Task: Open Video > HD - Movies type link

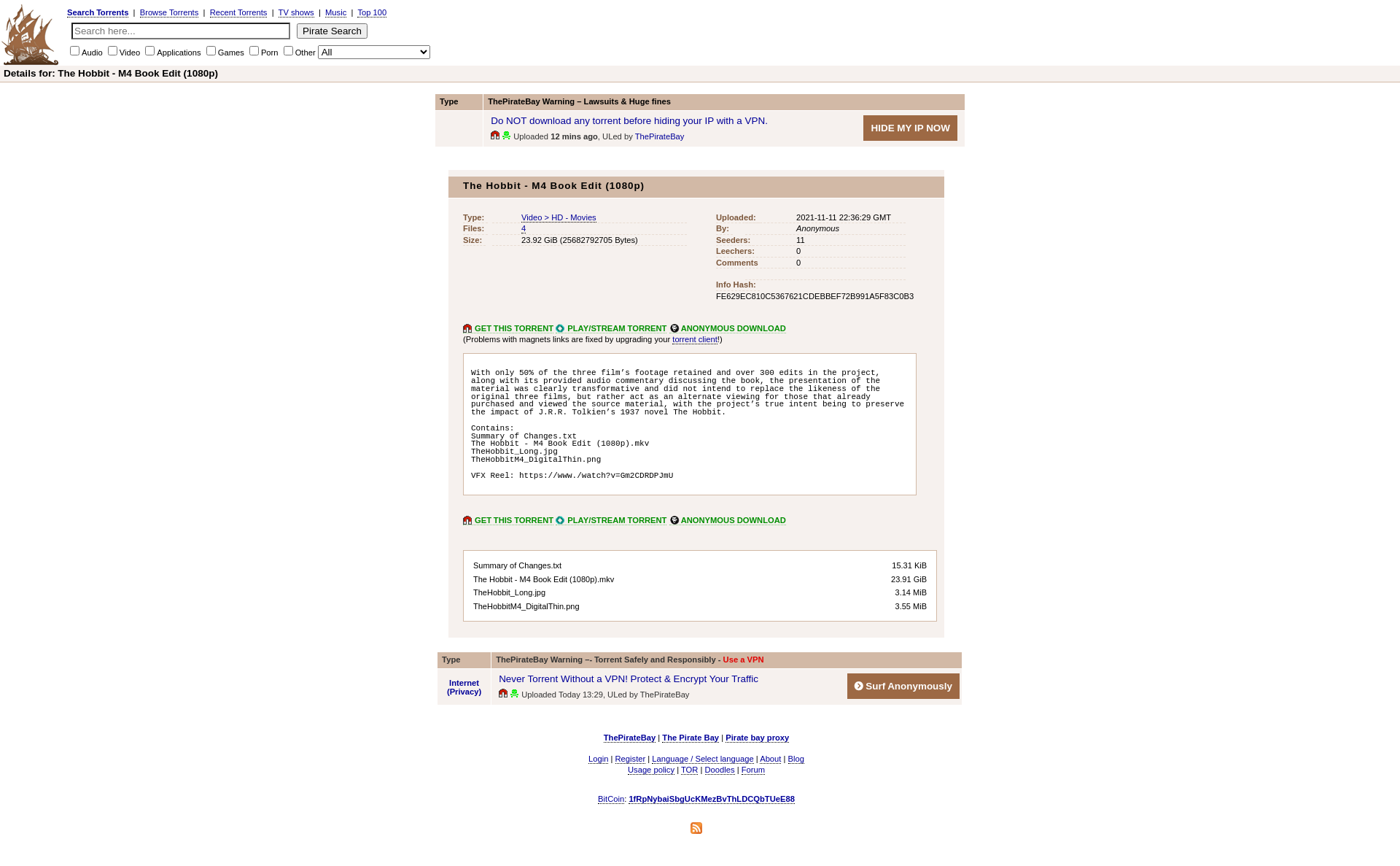Action: point(559,218)
